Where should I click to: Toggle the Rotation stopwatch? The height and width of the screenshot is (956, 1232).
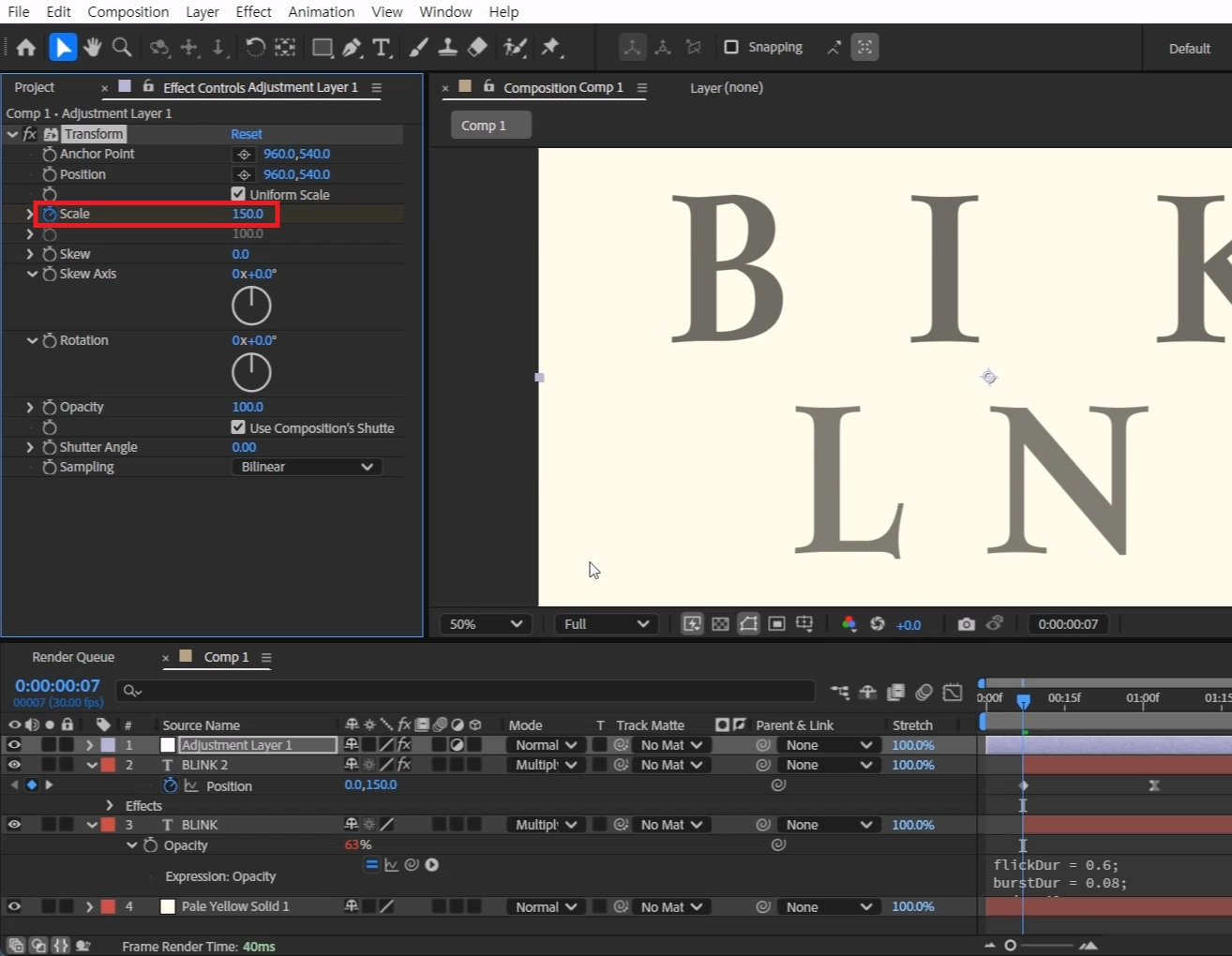pos(50,340)
